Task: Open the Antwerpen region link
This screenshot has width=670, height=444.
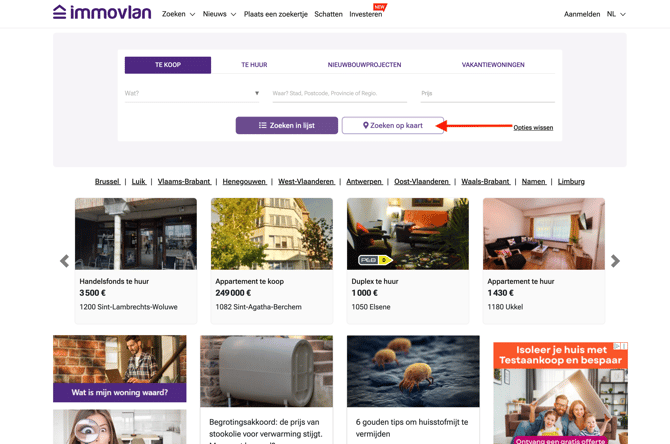Action: coord(364,182)
